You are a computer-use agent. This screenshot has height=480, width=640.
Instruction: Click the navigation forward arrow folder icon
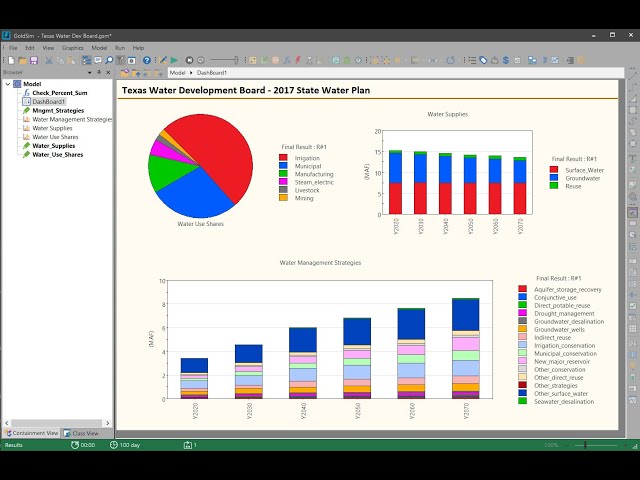[158, 73]
